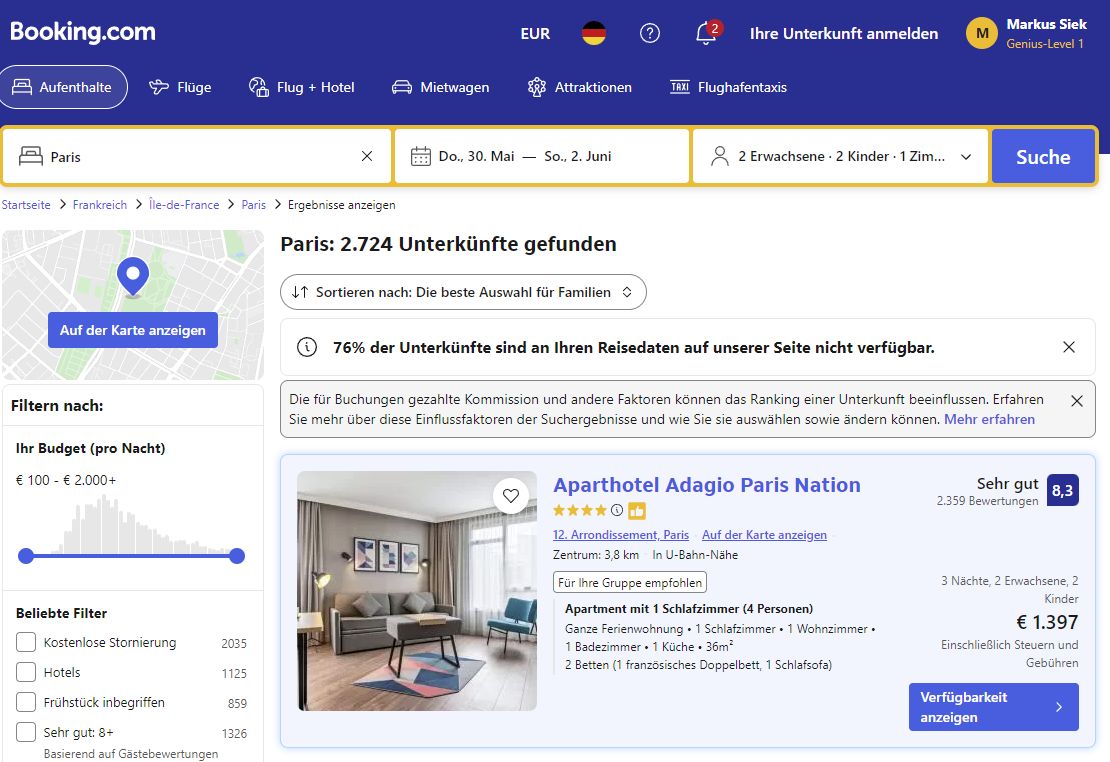Select the Aufenthalte tab
The width and height of the screenshot is (1110, 762).
point(64,87)
